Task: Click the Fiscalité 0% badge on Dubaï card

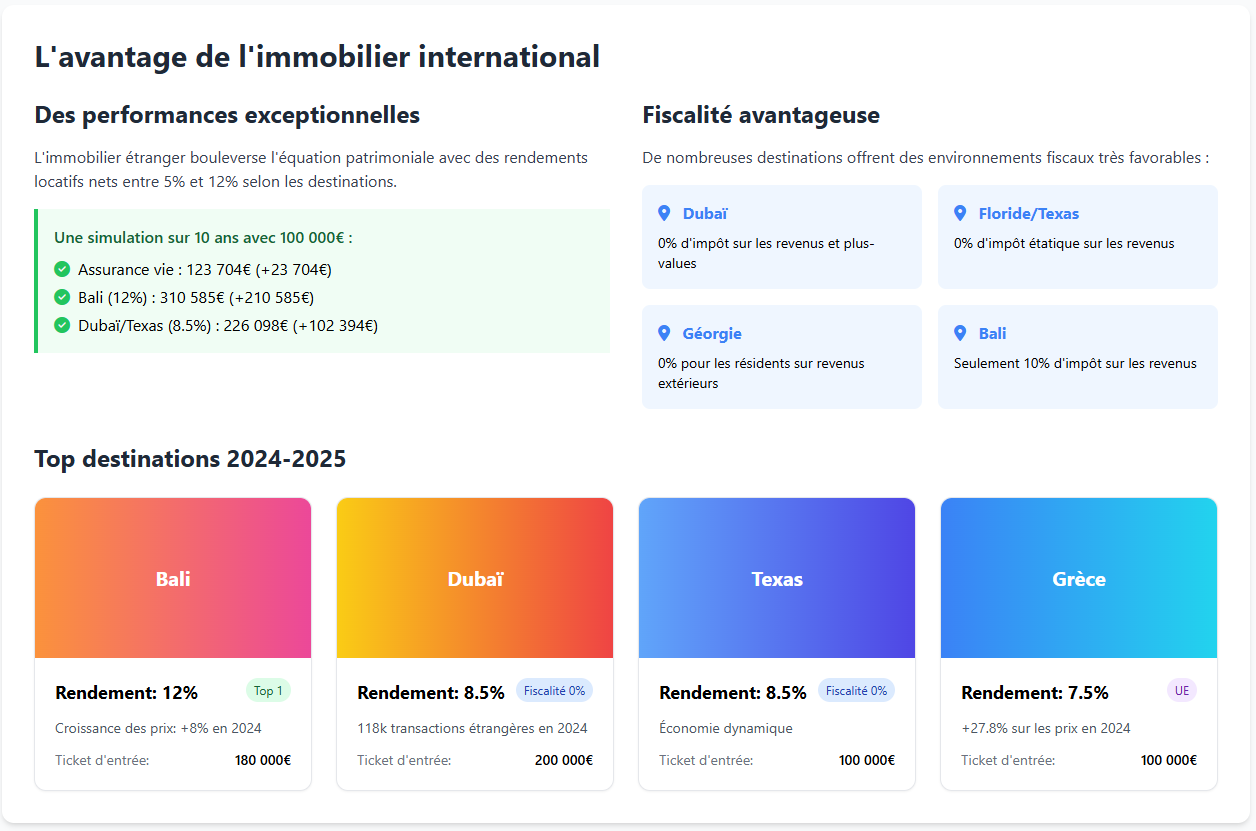Action: (554, 690)
